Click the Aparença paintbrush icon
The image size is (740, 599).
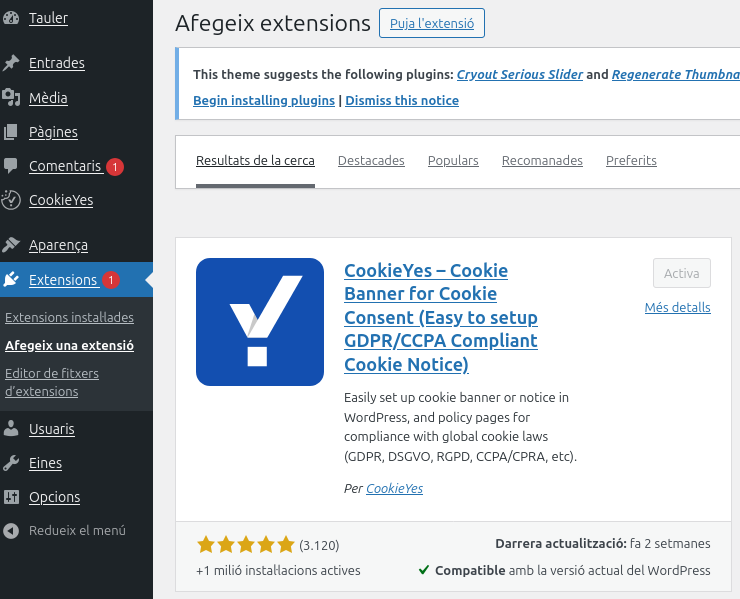(11, 245)
